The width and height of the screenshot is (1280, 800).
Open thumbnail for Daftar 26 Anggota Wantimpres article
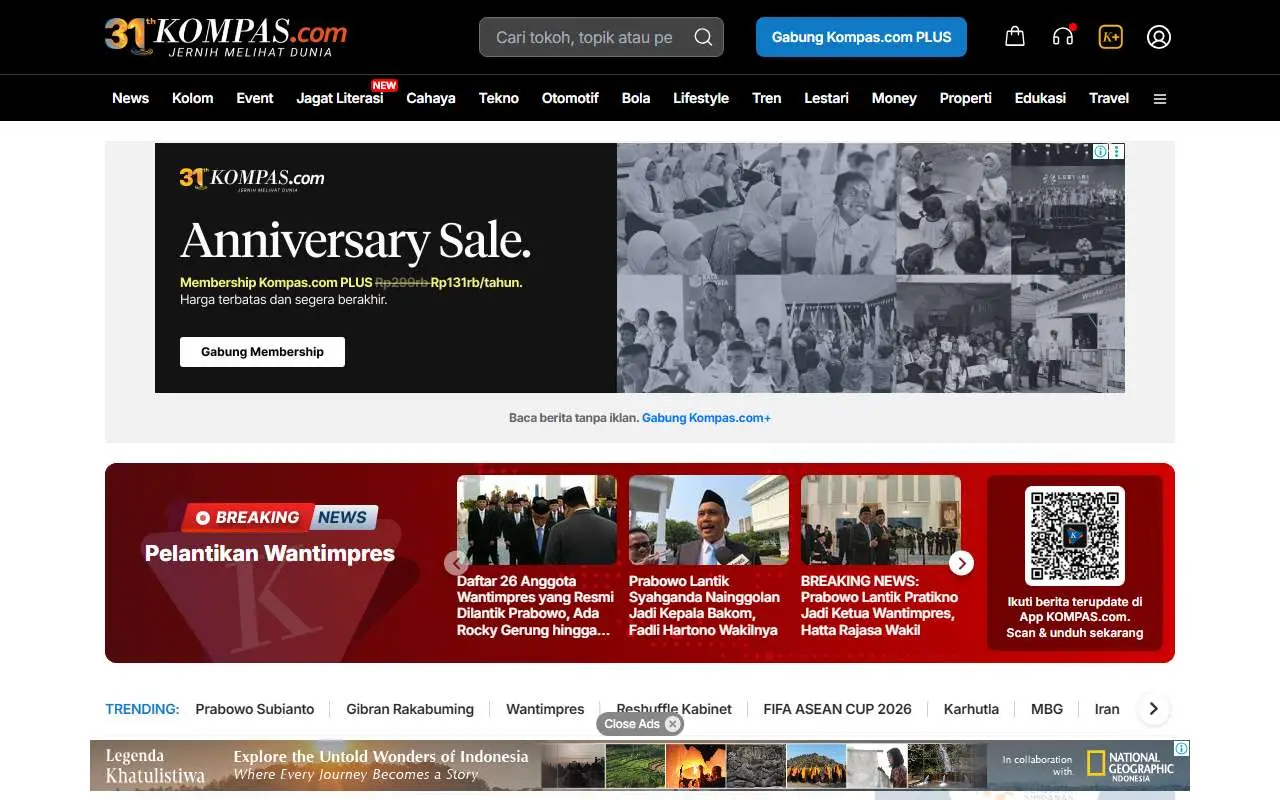coord(537,520)
